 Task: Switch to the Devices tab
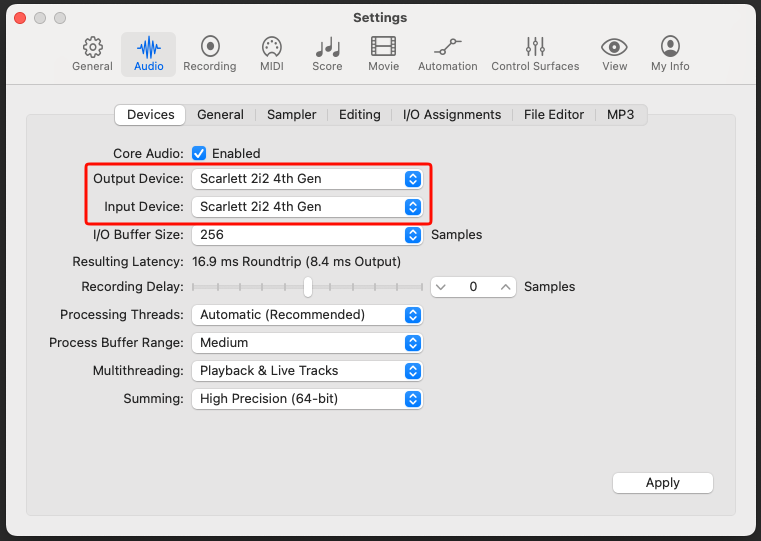point(150,115)
